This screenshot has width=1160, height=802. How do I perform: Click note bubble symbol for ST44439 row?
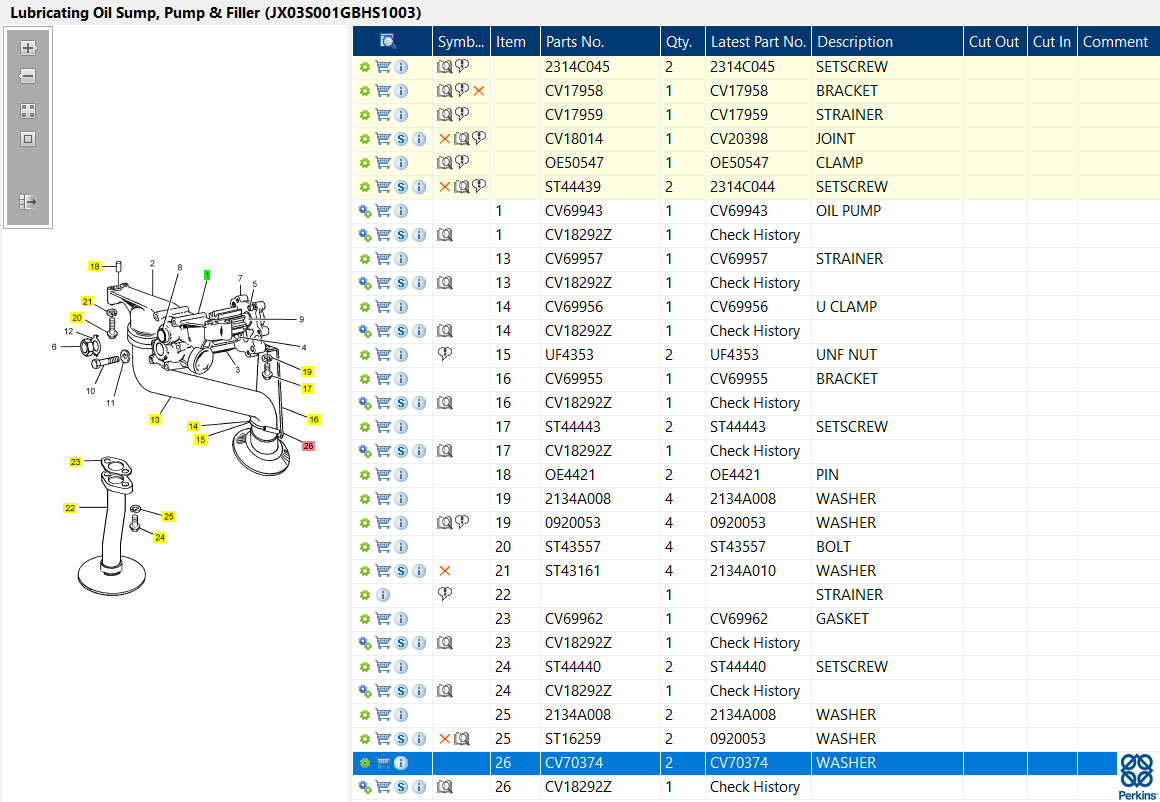pos(479,186)
